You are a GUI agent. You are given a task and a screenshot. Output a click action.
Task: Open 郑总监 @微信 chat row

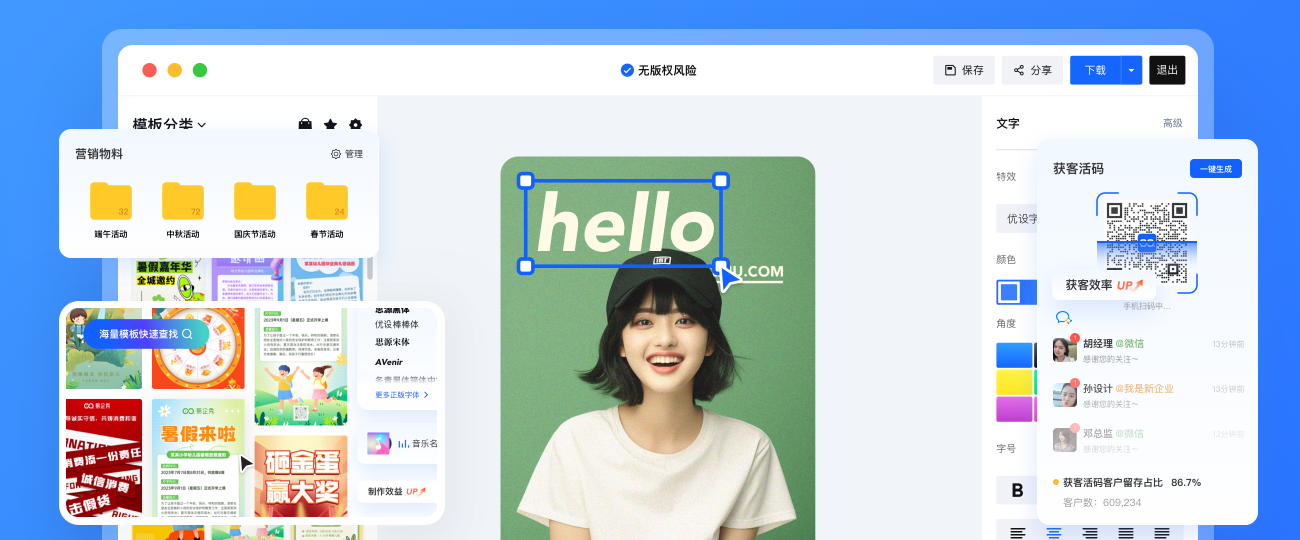pos(1148,440)
